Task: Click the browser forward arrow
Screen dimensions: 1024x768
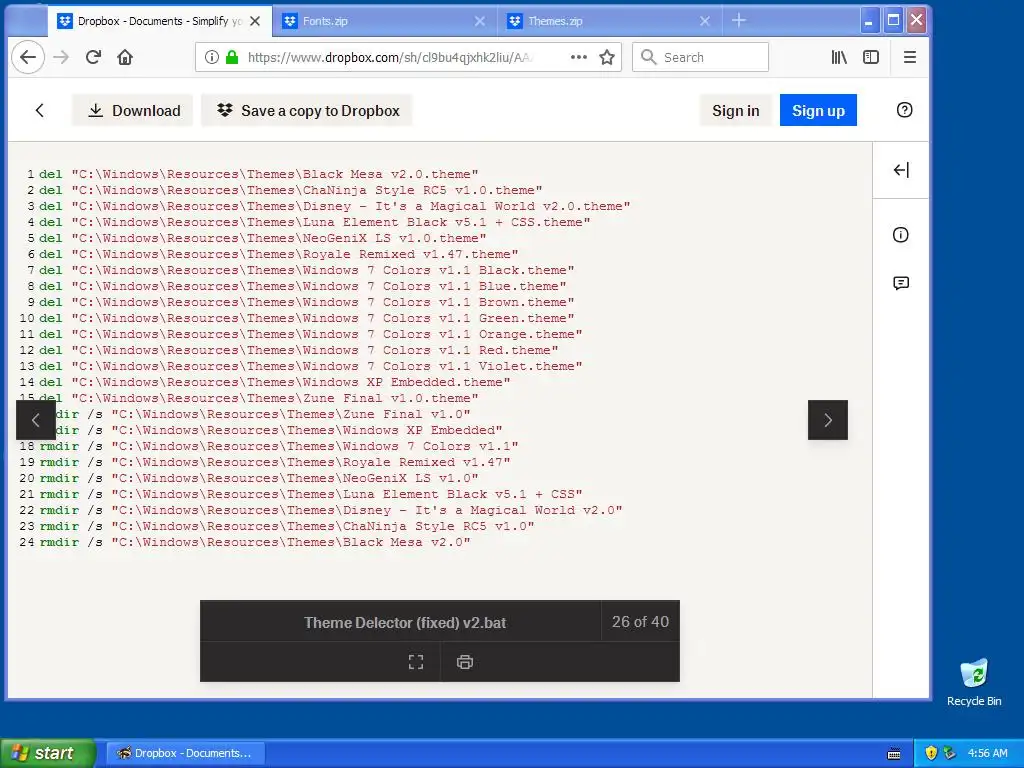Action: 61,57
